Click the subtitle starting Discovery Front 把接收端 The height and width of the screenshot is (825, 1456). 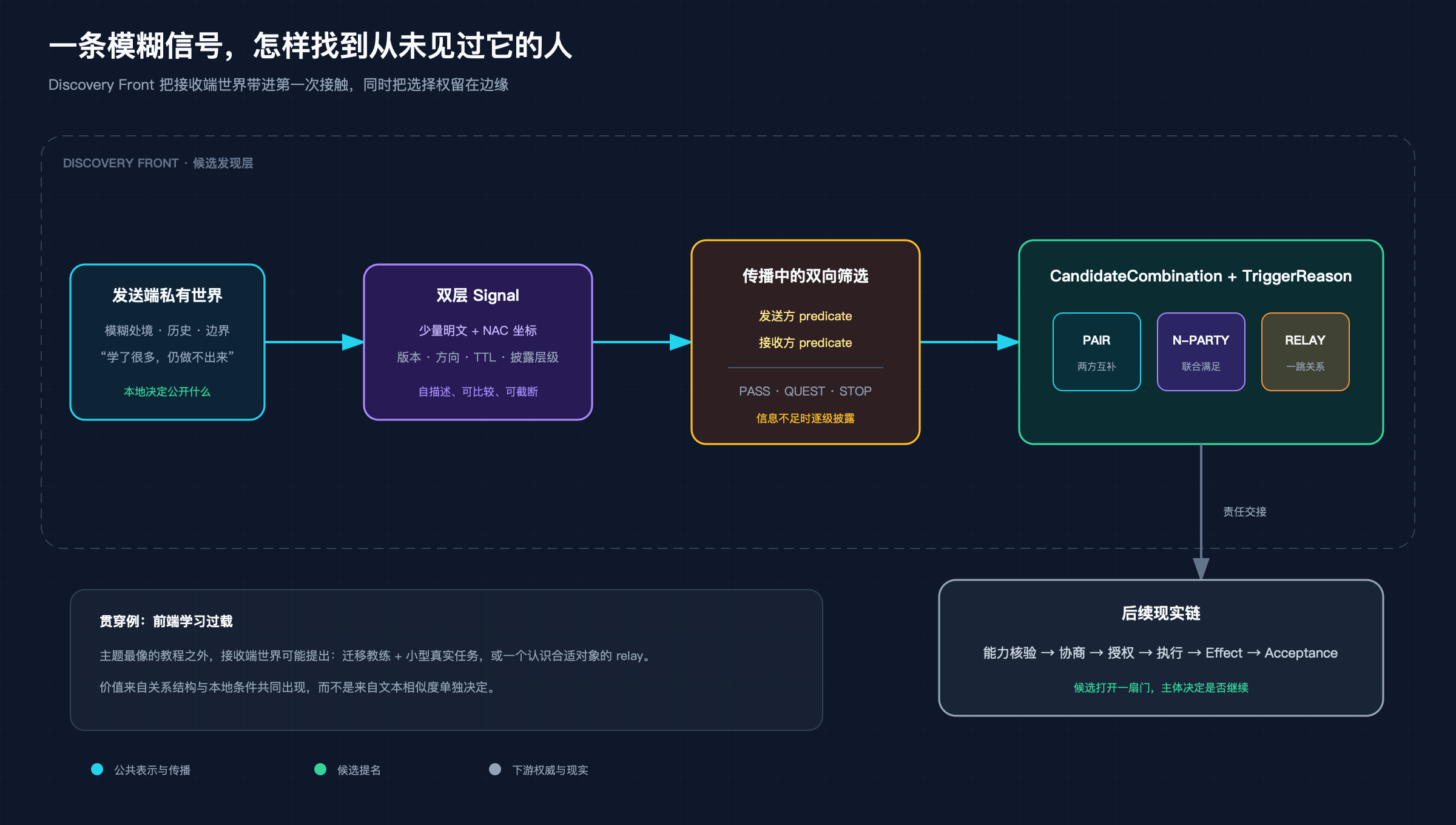coord(278,84)
